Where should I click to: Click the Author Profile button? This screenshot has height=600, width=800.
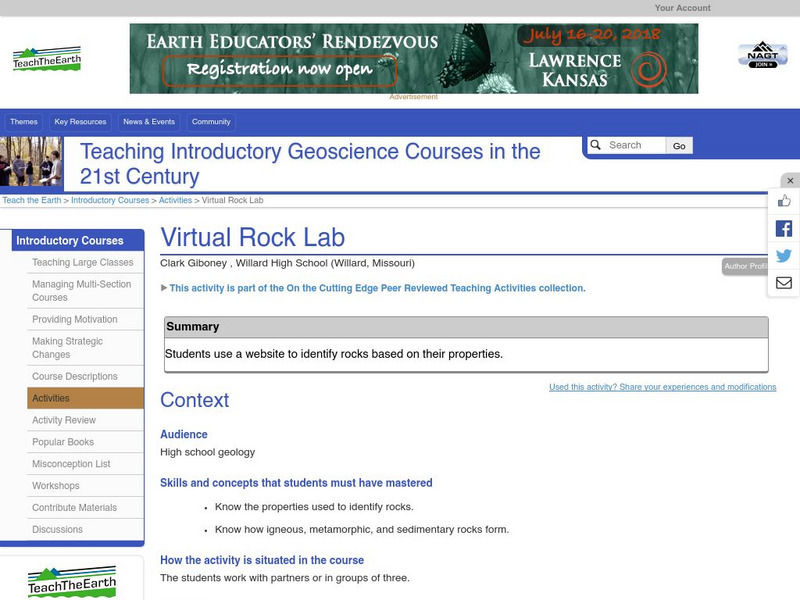[x=745, y=265]
